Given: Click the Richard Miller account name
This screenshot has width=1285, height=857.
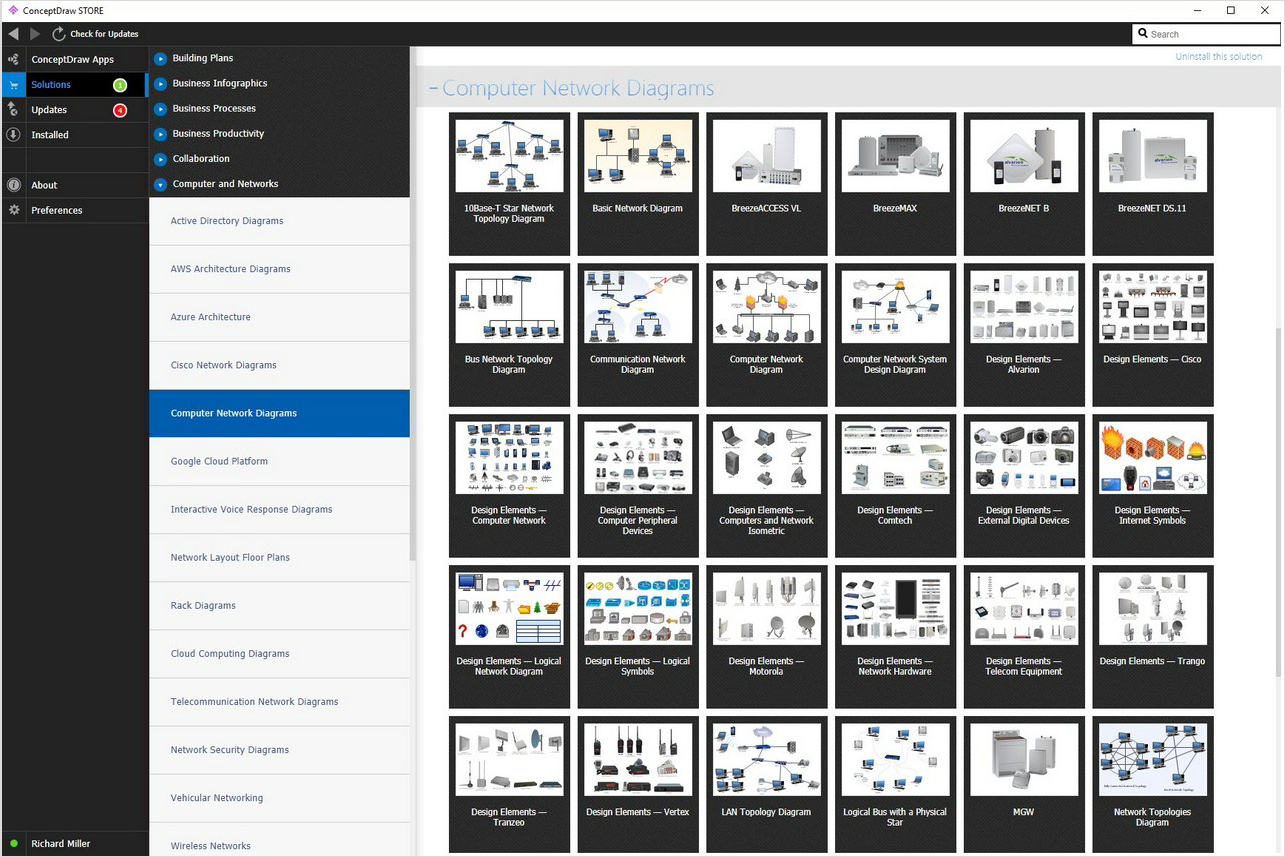Looking at the screenshot, I should 61,844.
